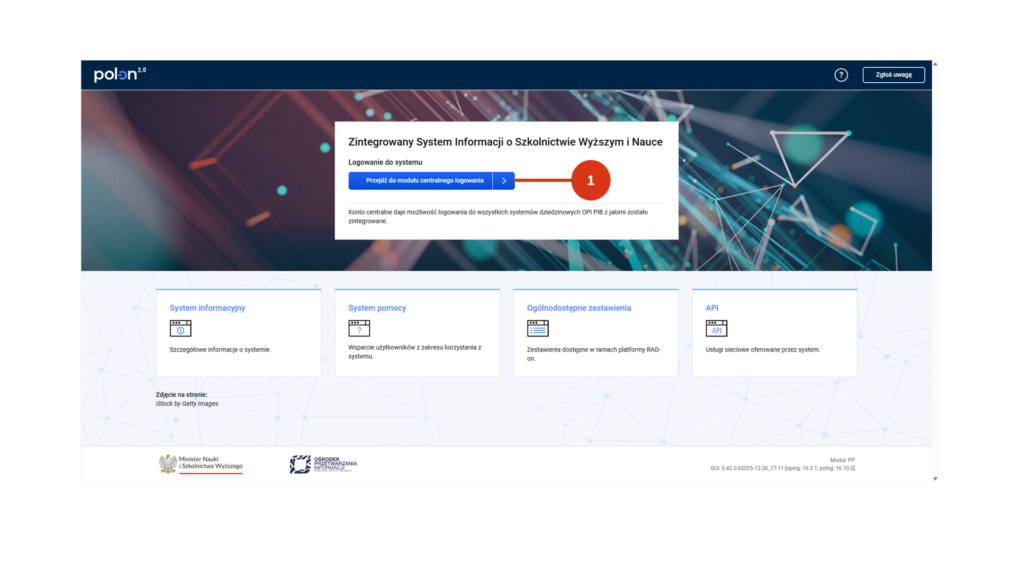Click the page scrollbar down arrow

(935, 479)
